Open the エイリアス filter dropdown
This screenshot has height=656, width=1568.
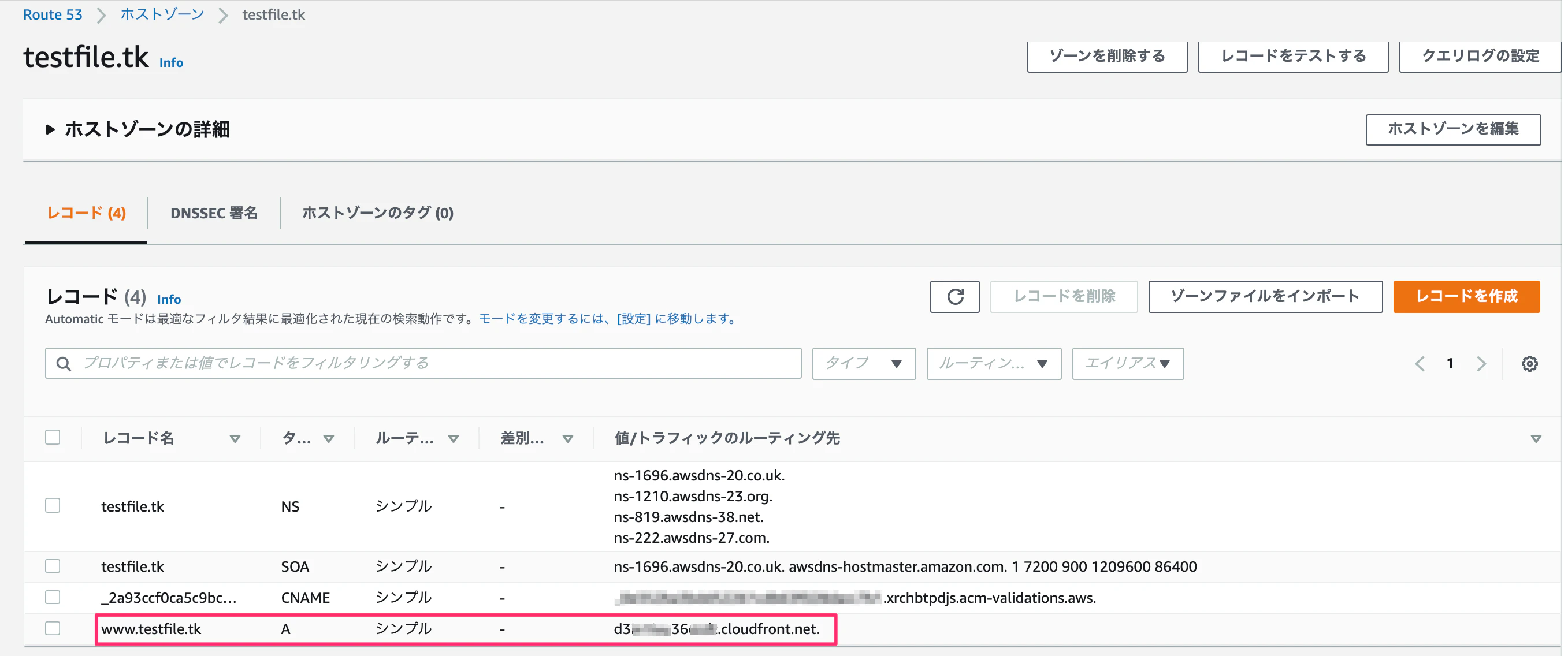coord(1127,364)
